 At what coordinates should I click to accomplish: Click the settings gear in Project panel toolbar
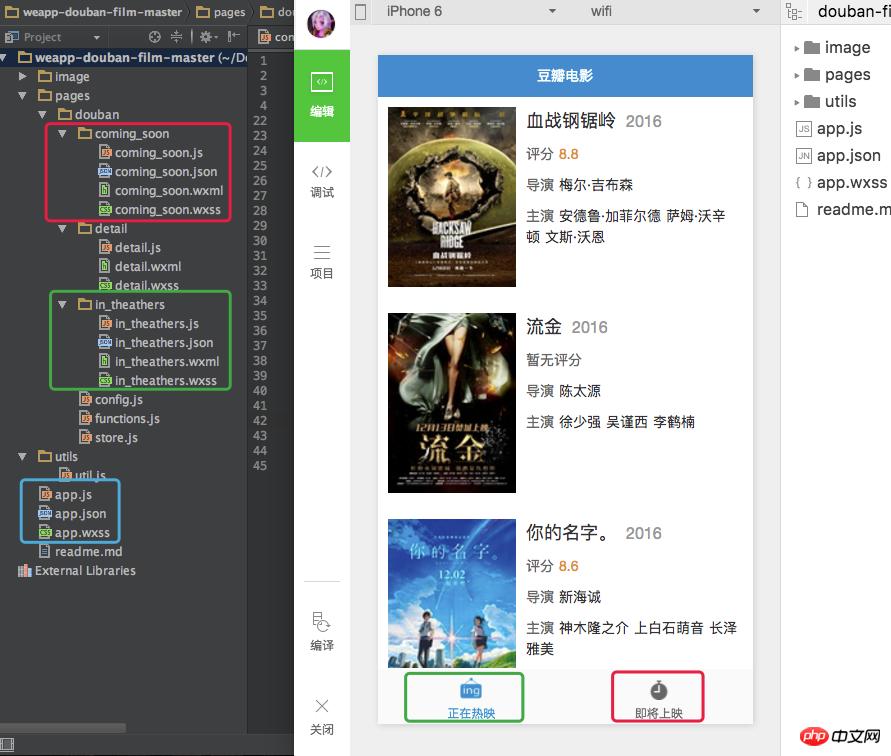pos(207,37)
